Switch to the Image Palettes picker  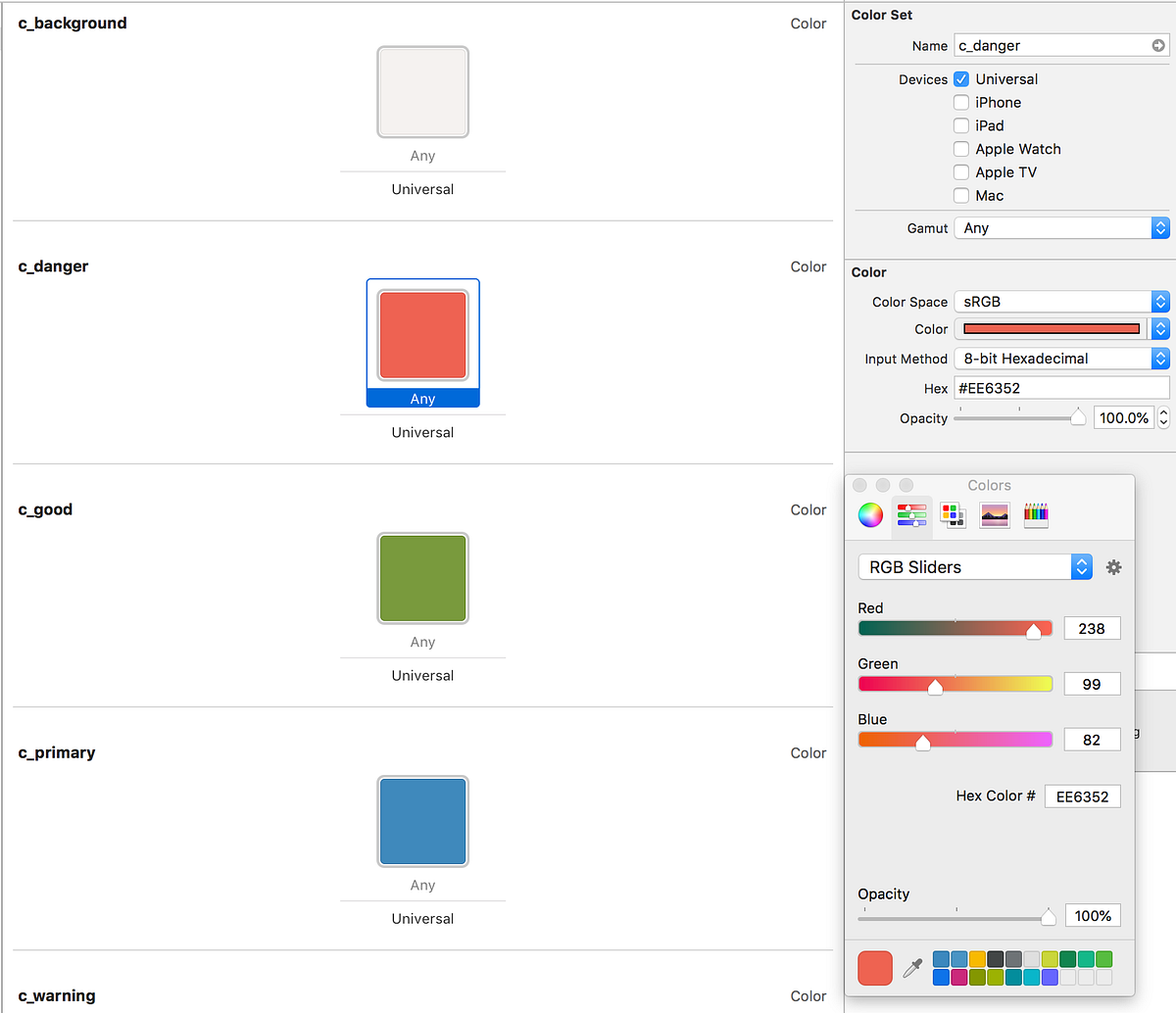(994, 514)
